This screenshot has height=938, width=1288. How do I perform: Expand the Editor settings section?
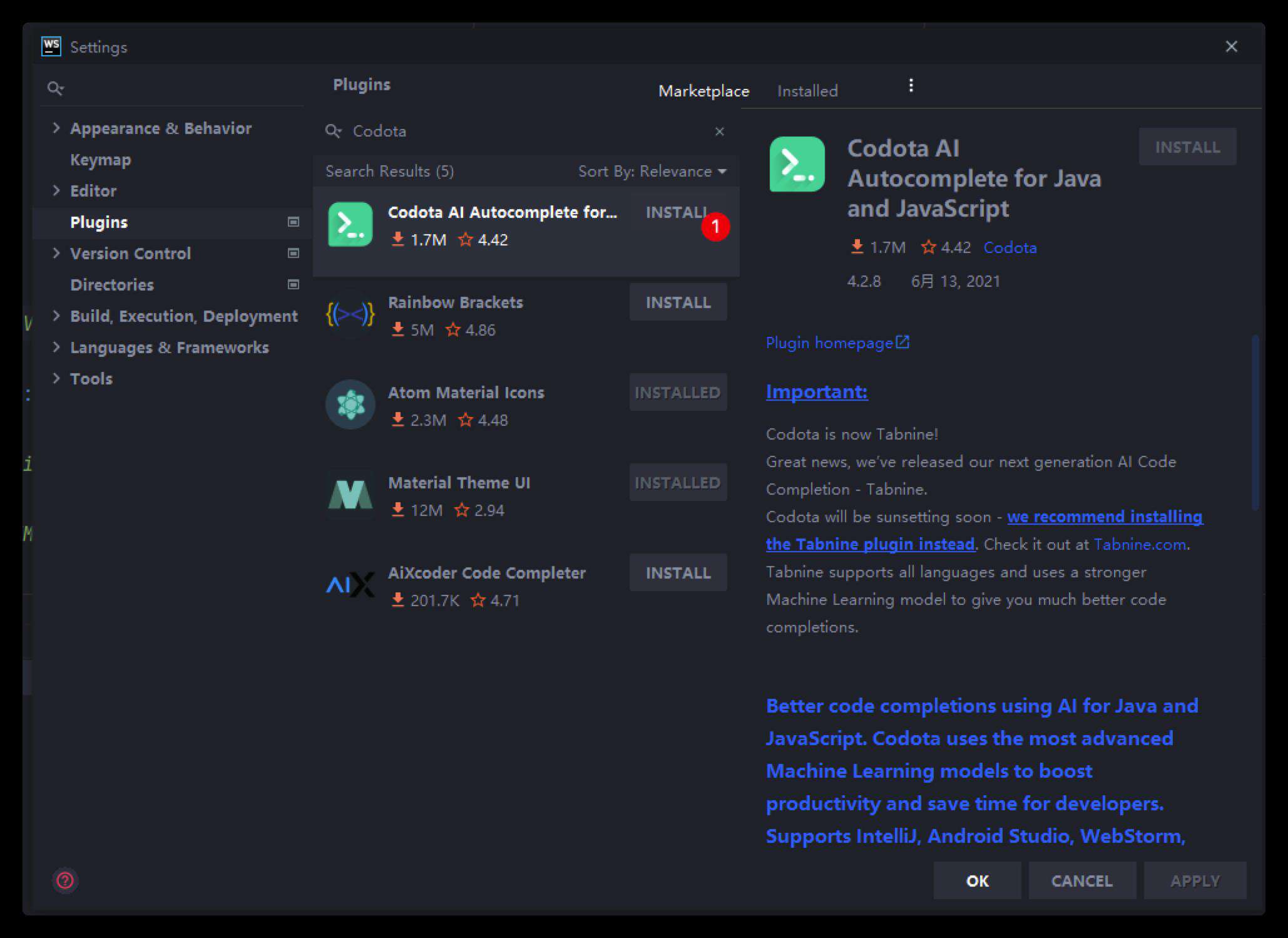pyautogui.click(x=56, y=190)
